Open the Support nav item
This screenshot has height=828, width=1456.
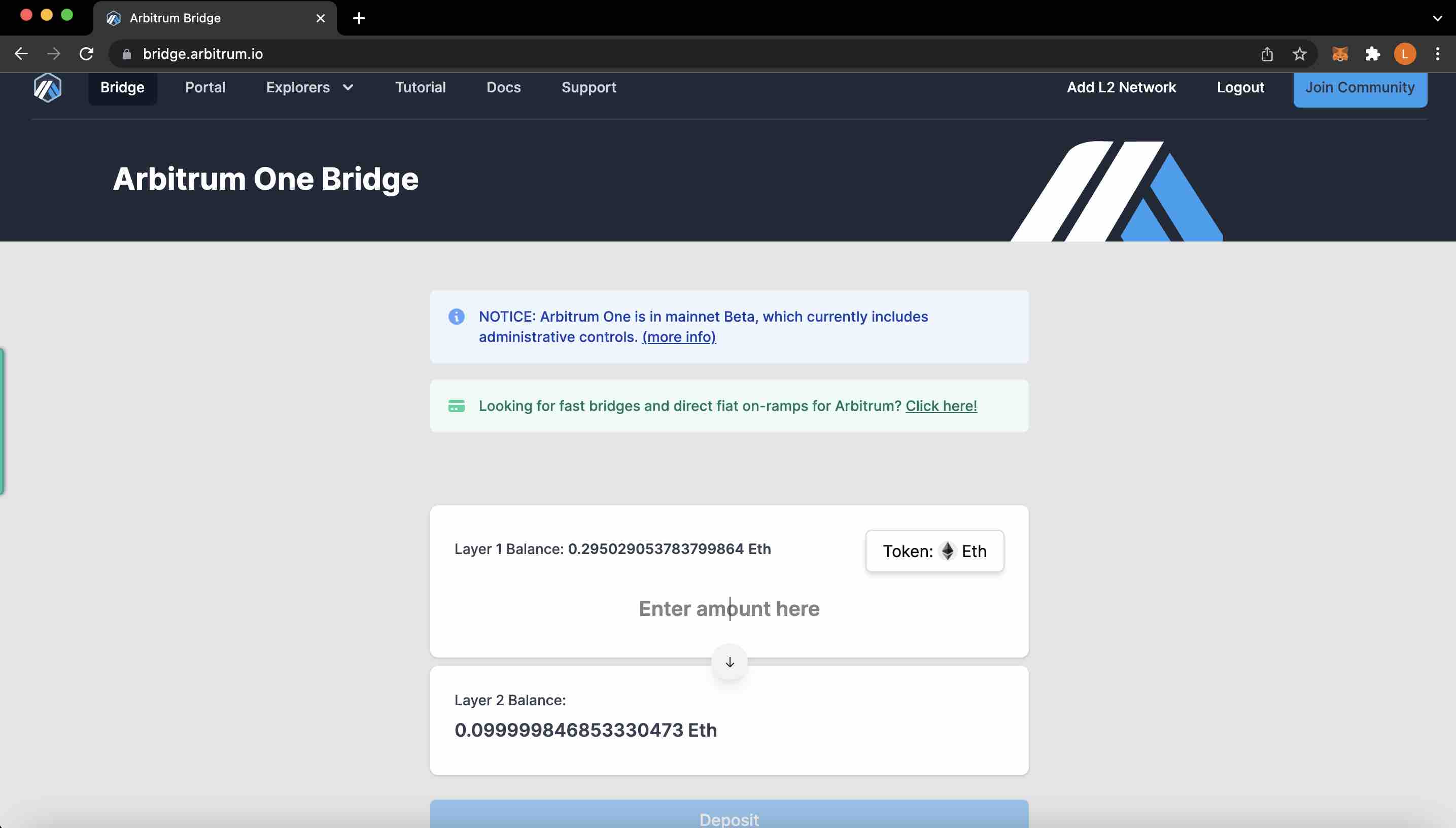pos(588,88)
